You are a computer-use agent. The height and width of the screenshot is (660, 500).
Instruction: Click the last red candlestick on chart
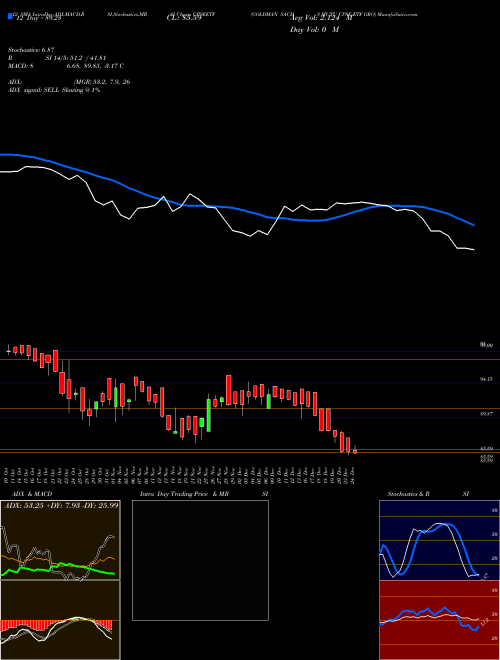click(x=355, y=451)
